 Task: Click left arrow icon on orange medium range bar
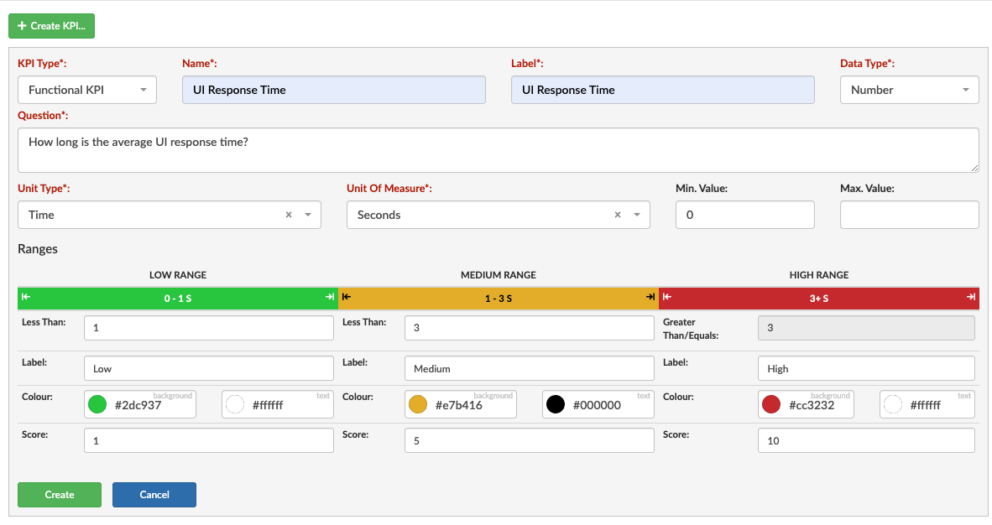(347, 297)
